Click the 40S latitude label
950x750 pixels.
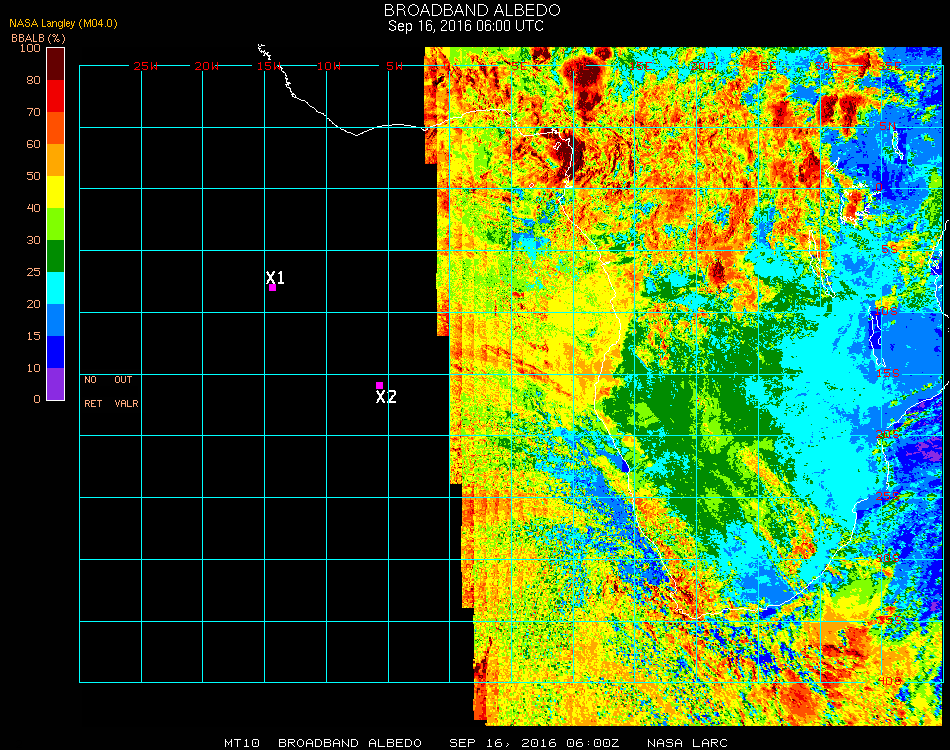point(889,681)
